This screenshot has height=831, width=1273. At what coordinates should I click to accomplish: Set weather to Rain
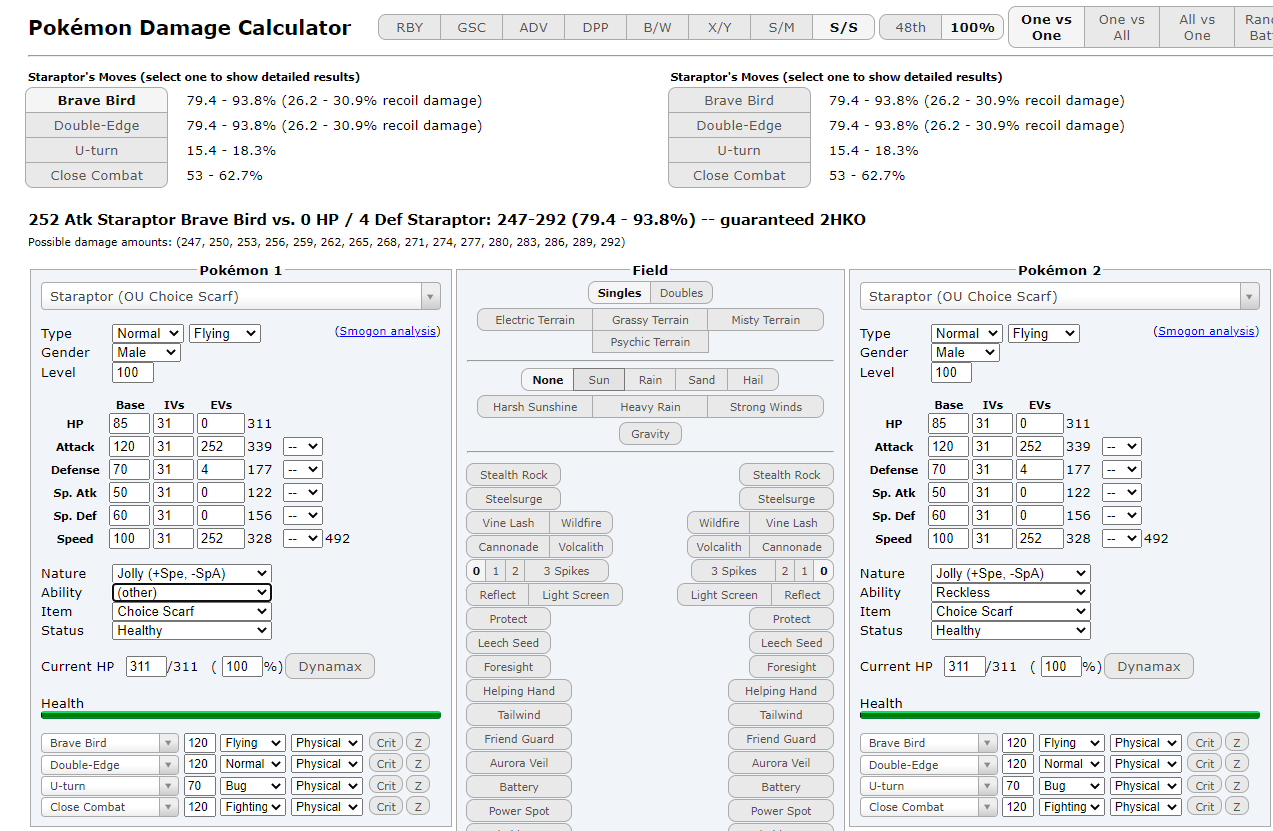pyautogui.click(x=650, y=380)
